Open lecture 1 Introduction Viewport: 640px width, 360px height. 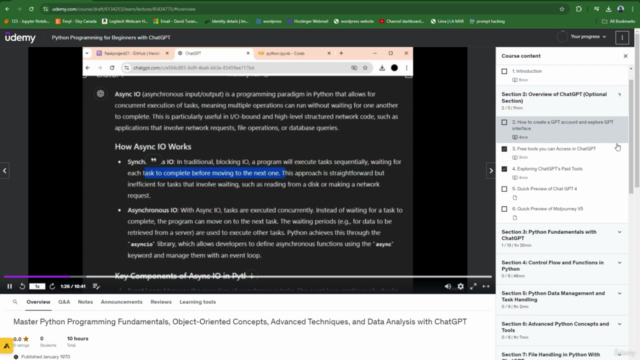click(x=527, y=71)
